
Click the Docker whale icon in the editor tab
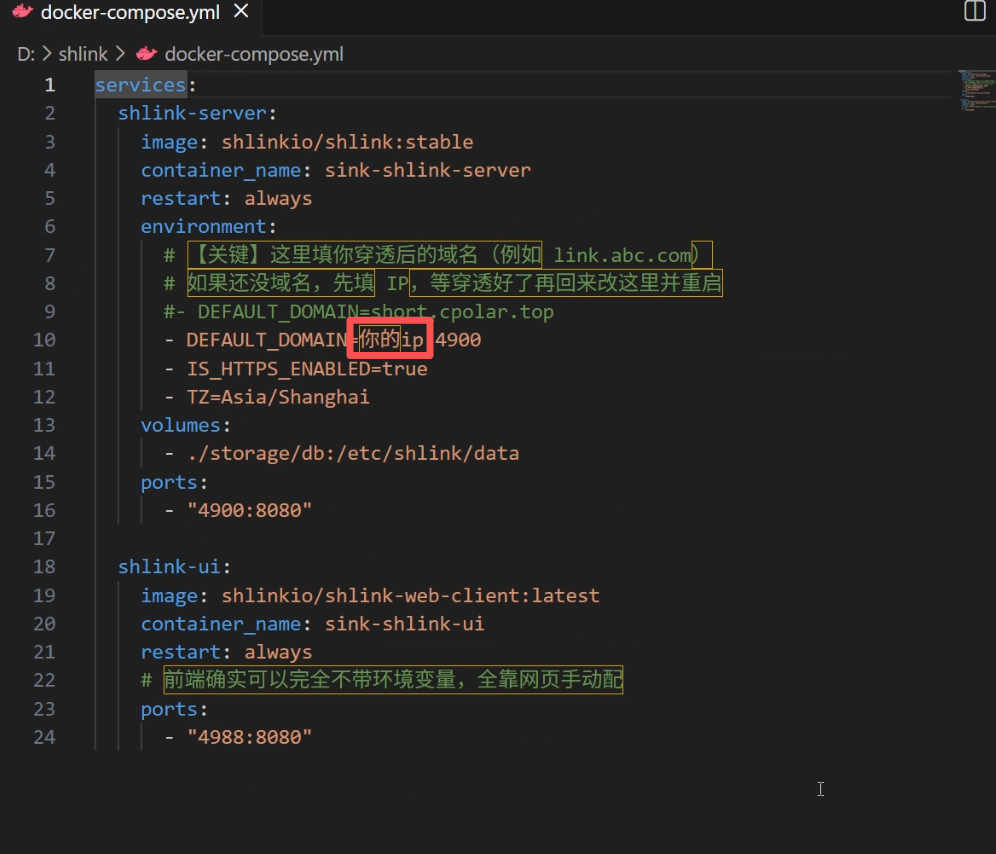(22, 14)
